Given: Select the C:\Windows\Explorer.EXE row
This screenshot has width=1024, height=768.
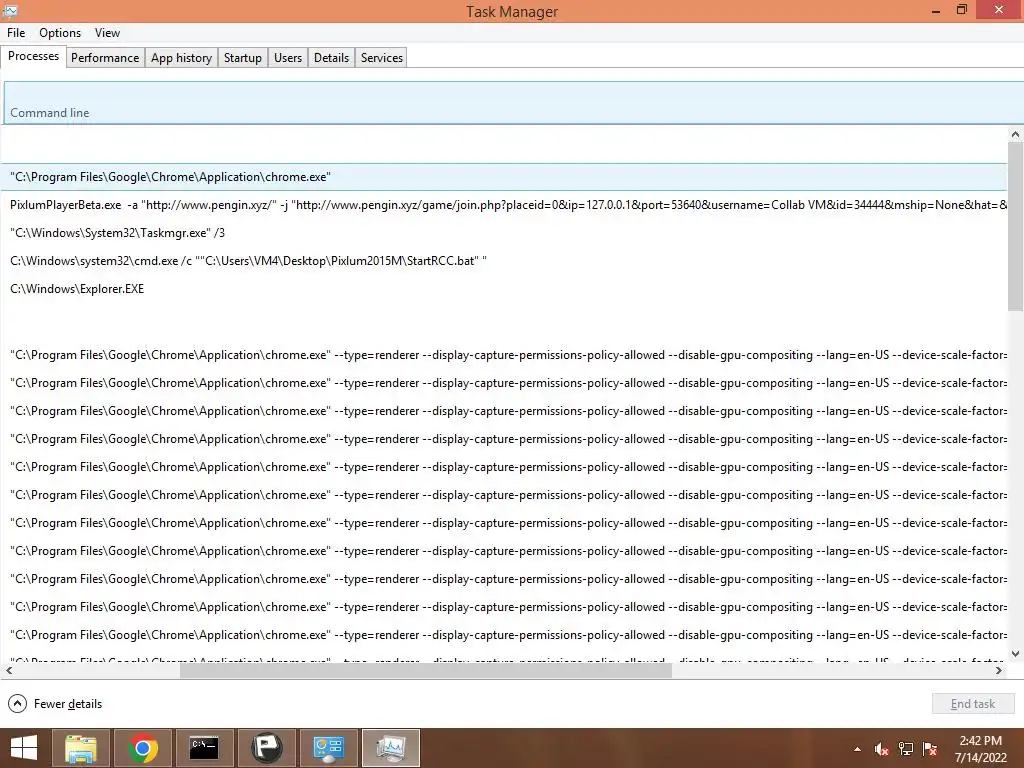Looking at the screenshot, I should pyautogui.click(x=504, y=289).
